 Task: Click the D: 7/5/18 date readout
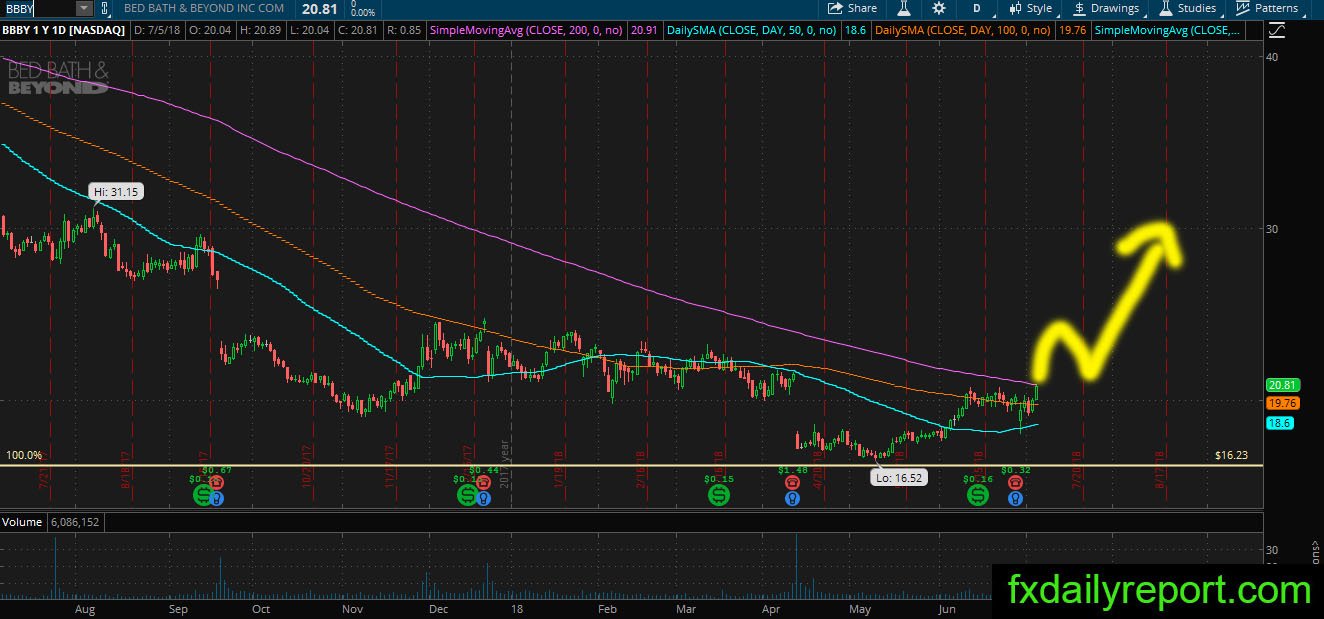[x=158, y=31]
